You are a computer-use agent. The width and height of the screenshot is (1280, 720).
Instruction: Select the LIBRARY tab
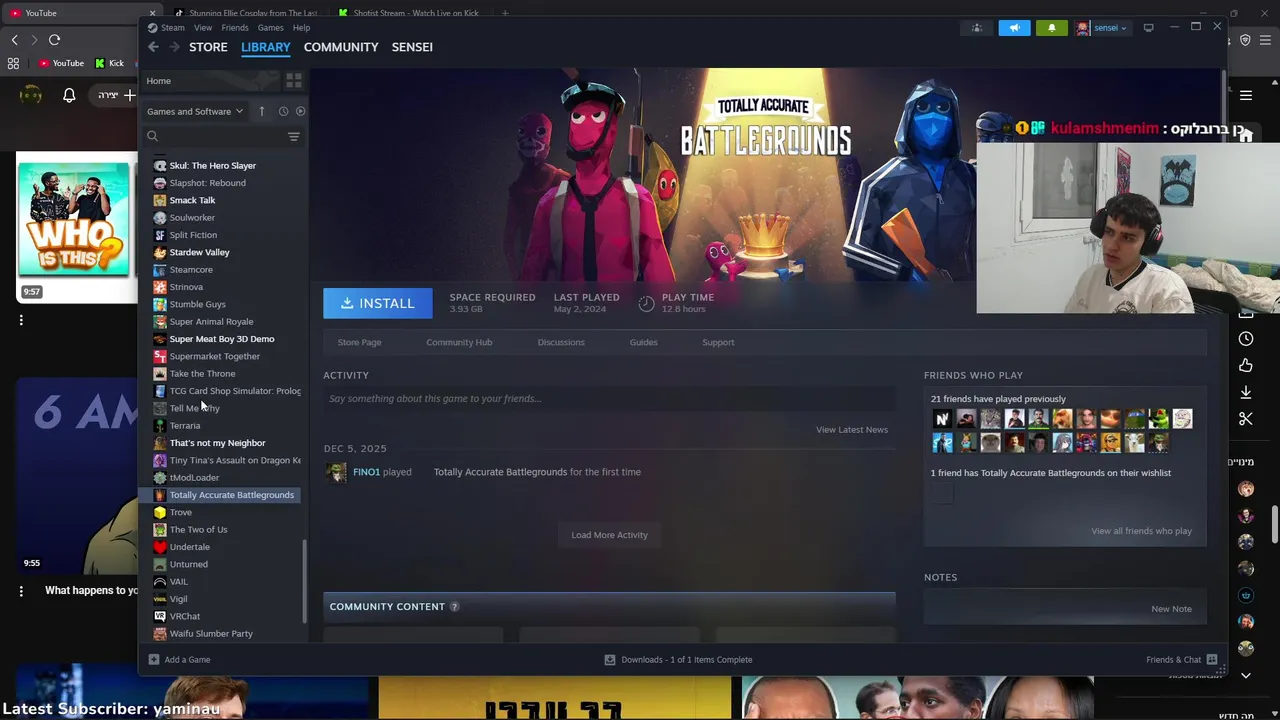click(266, 47)
